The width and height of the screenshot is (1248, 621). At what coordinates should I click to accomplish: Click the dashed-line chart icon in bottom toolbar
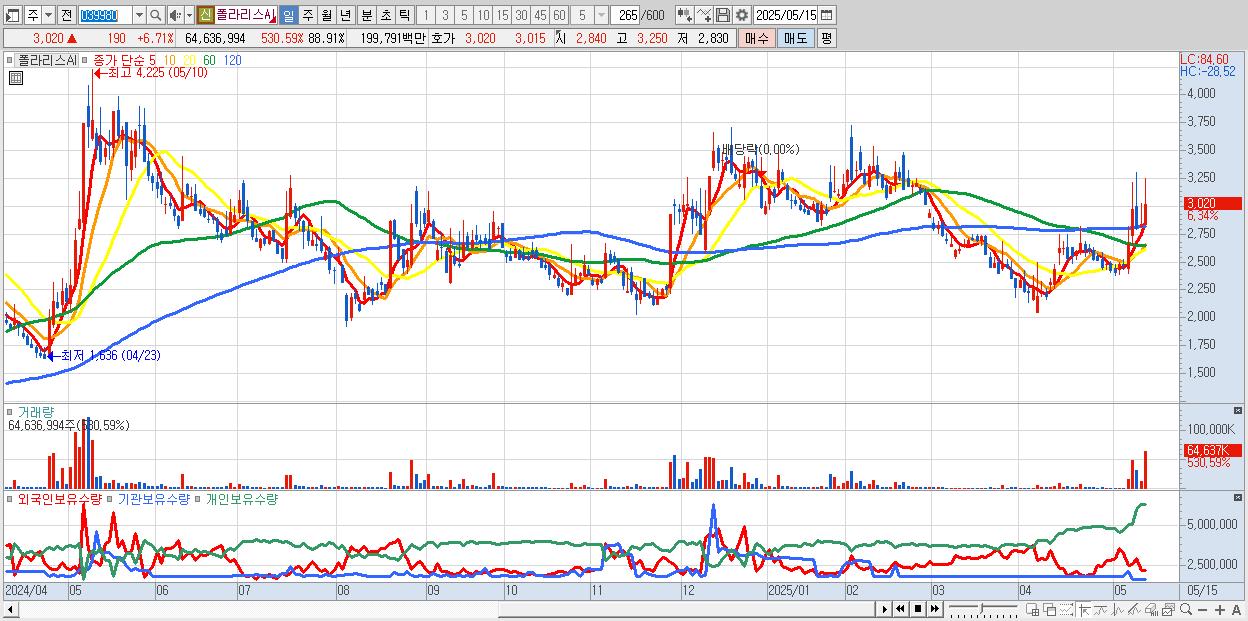point(1066,610)
